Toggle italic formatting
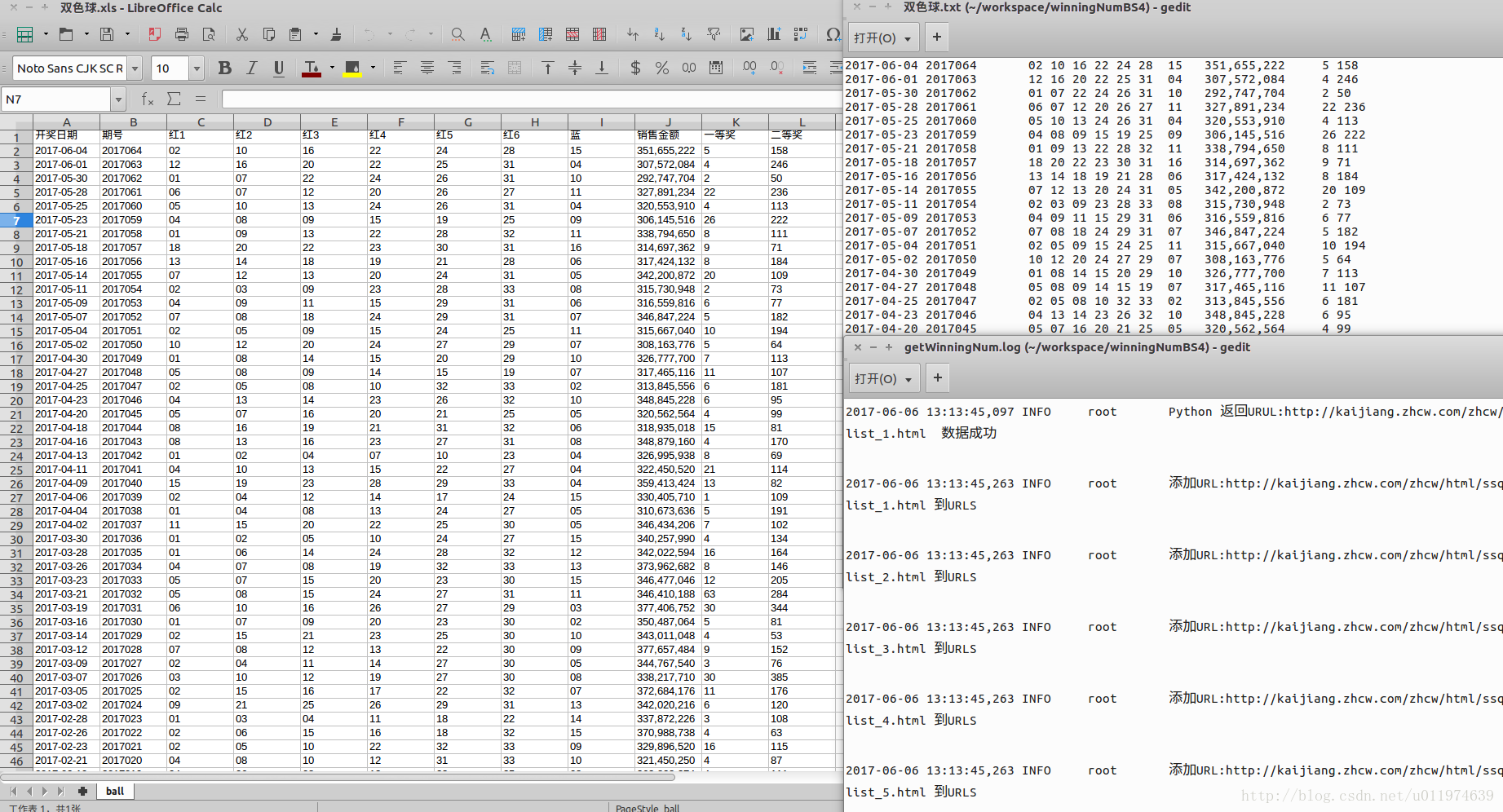Screen dimensions: 1503x812 click(252, 68)
